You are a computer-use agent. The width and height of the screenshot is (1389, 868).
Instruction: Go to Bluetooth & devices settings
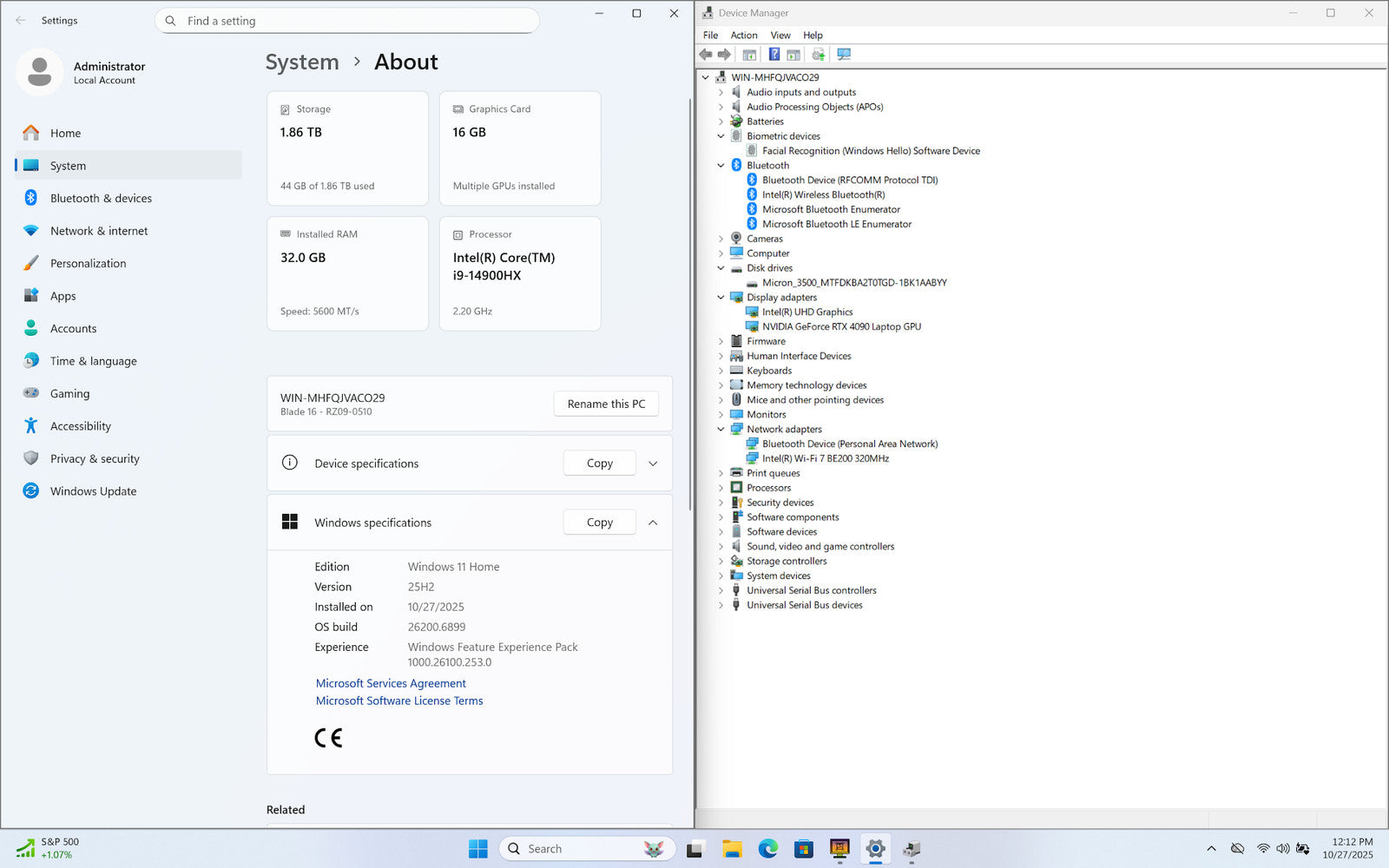point(101,198)
